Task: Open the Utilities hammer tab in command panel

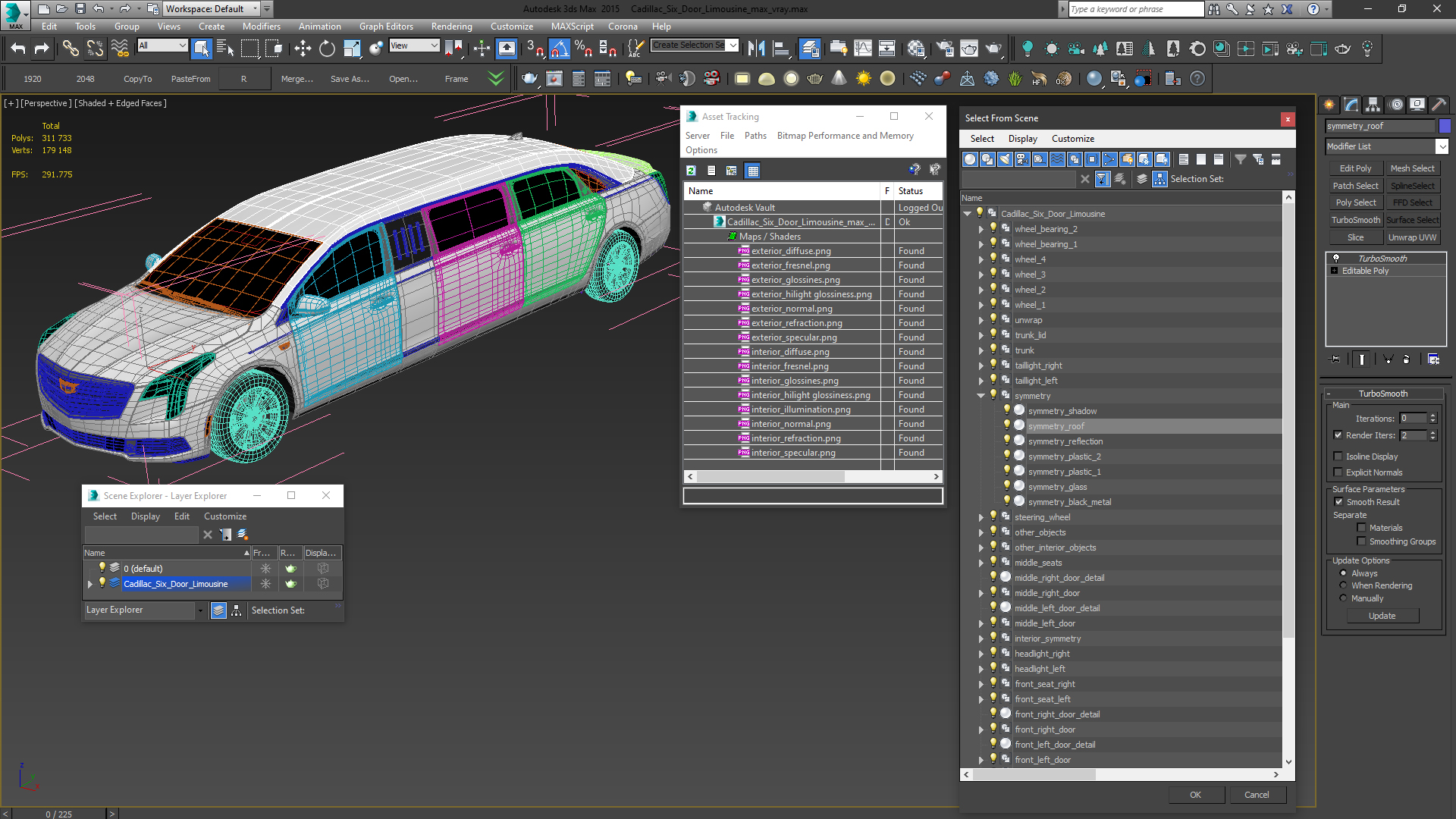Action: coord(1439,105)
